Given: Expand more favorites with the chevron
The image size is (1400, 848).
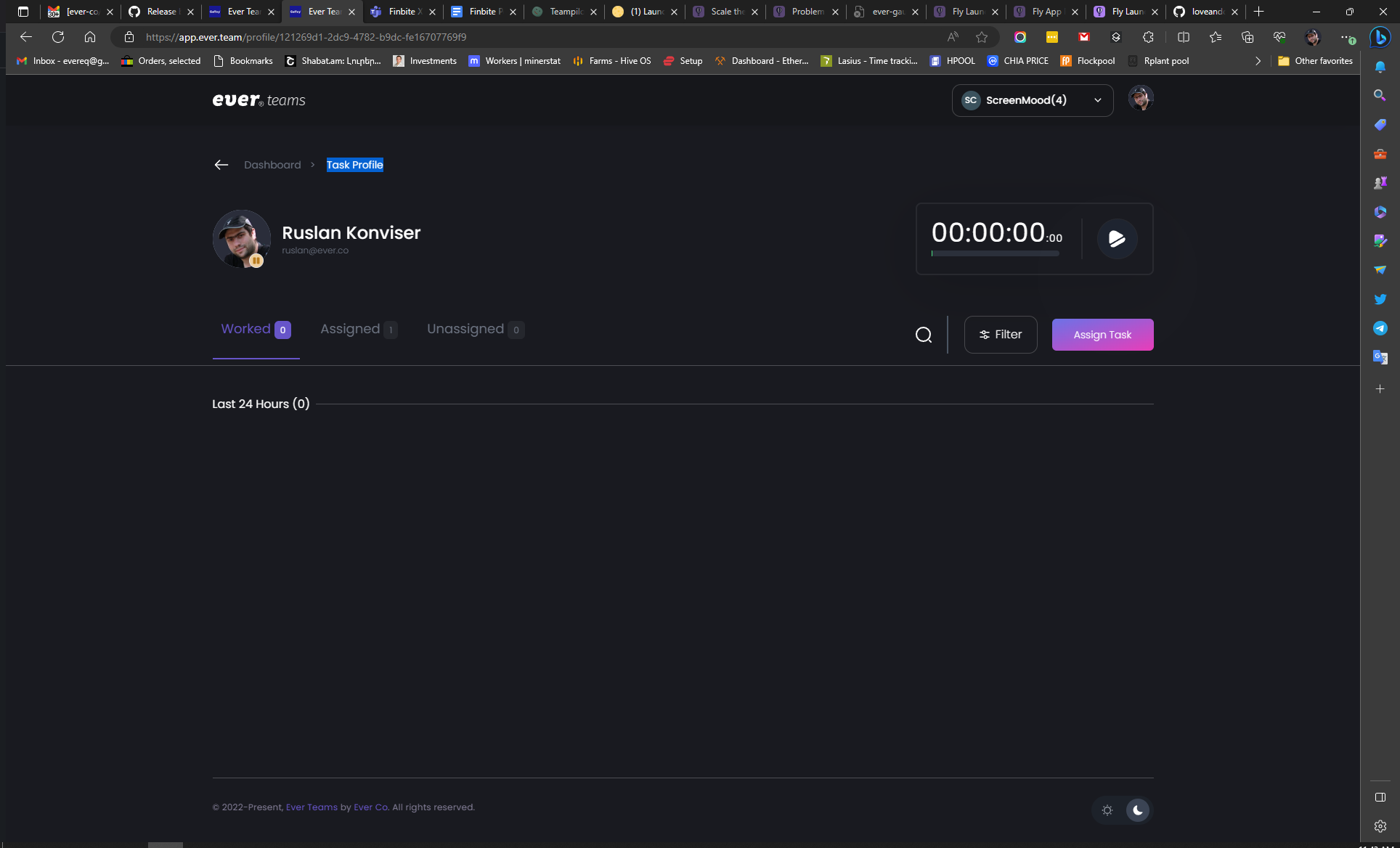Looking at the screenshot, I should pyautogui.click(x=1258, y=61).
